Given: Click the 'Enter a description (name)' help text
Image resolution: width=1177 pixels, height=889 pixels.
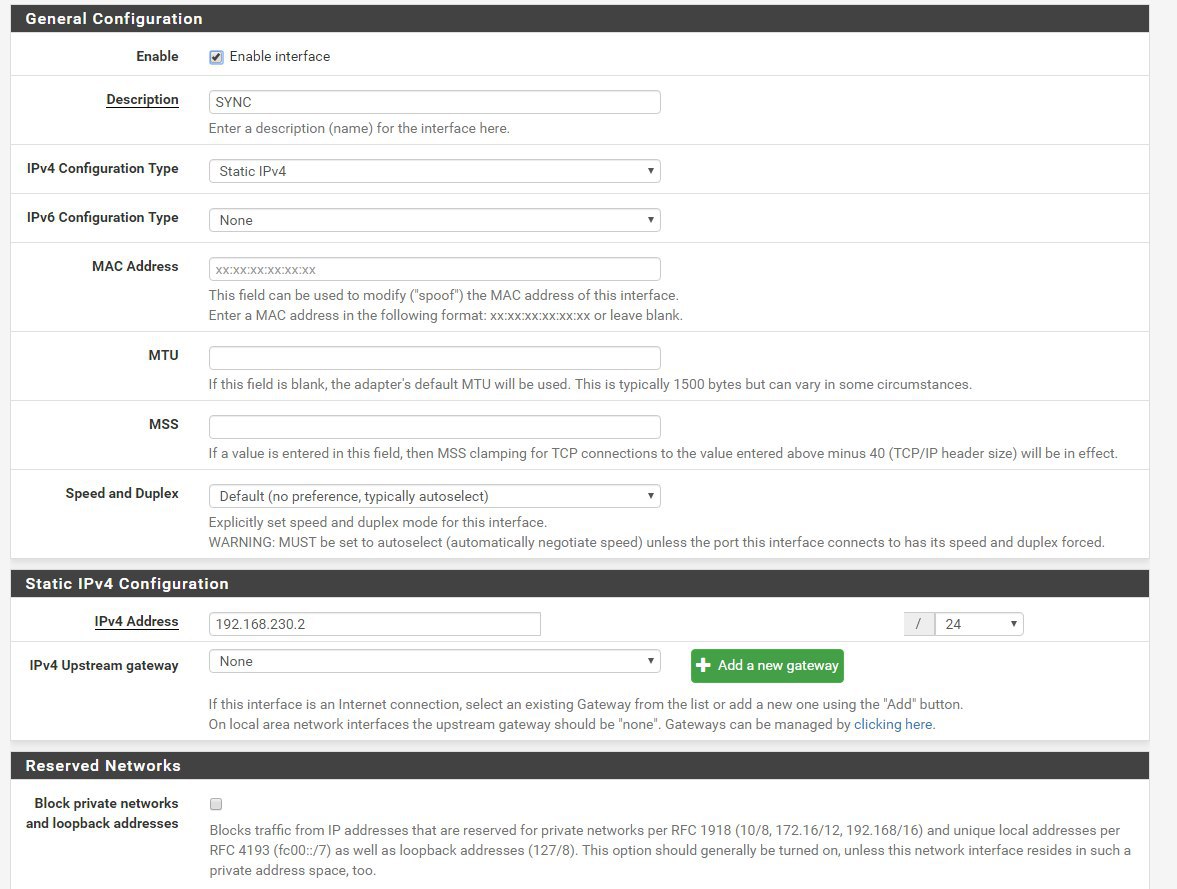Looking at the screenshot, I should click(359, 128).
